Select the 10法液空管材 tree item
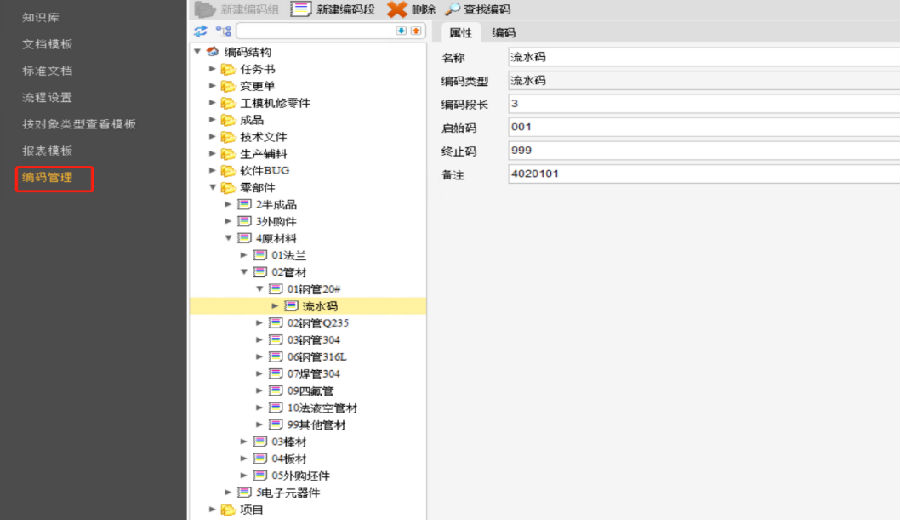900x520 pixels. click(322, 408)
